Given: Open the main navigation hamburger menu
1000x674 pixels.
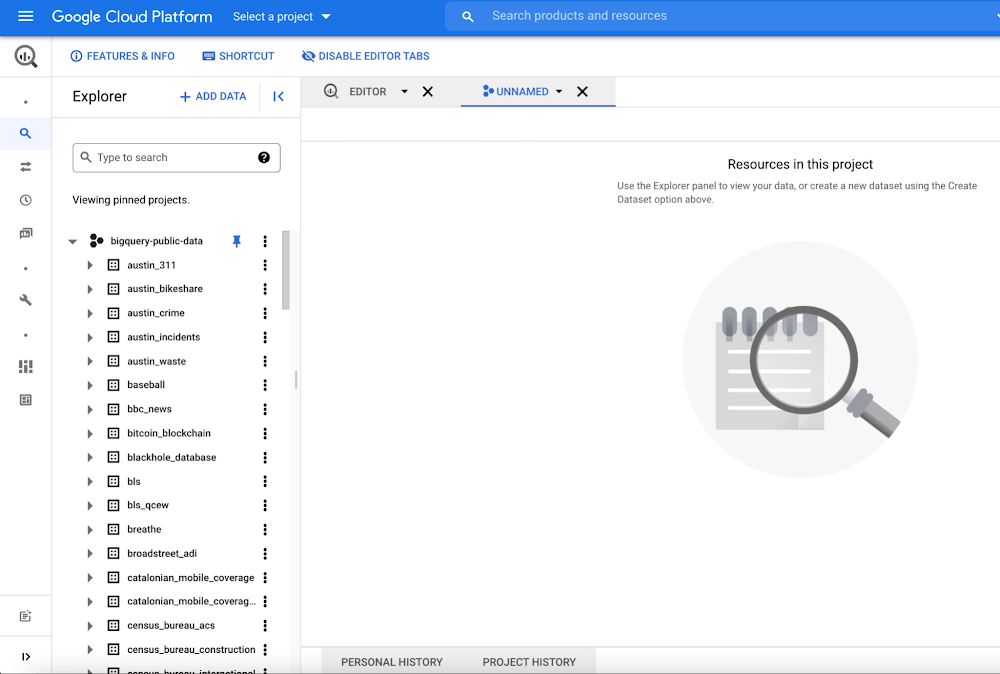Looking at the screenshot, I should (x=26, y=16).
